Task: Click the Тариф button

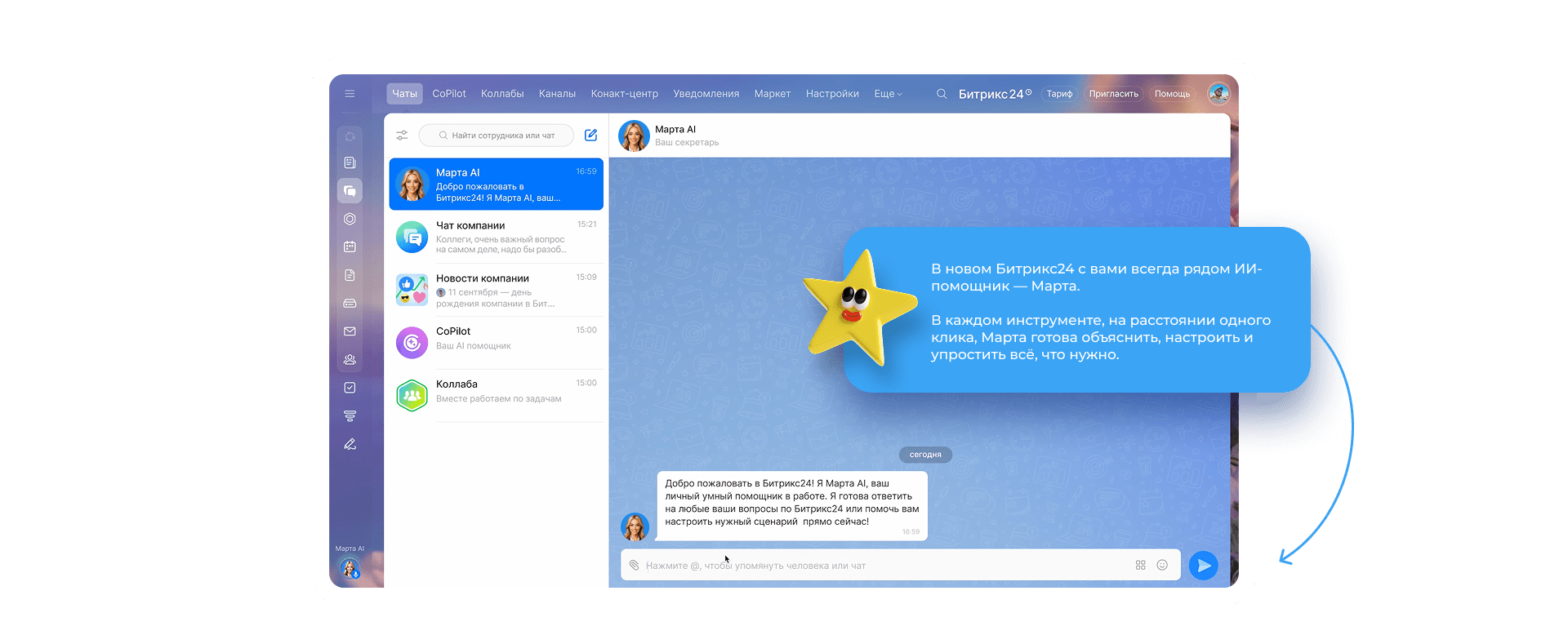Action: [x=1059, y=94]
